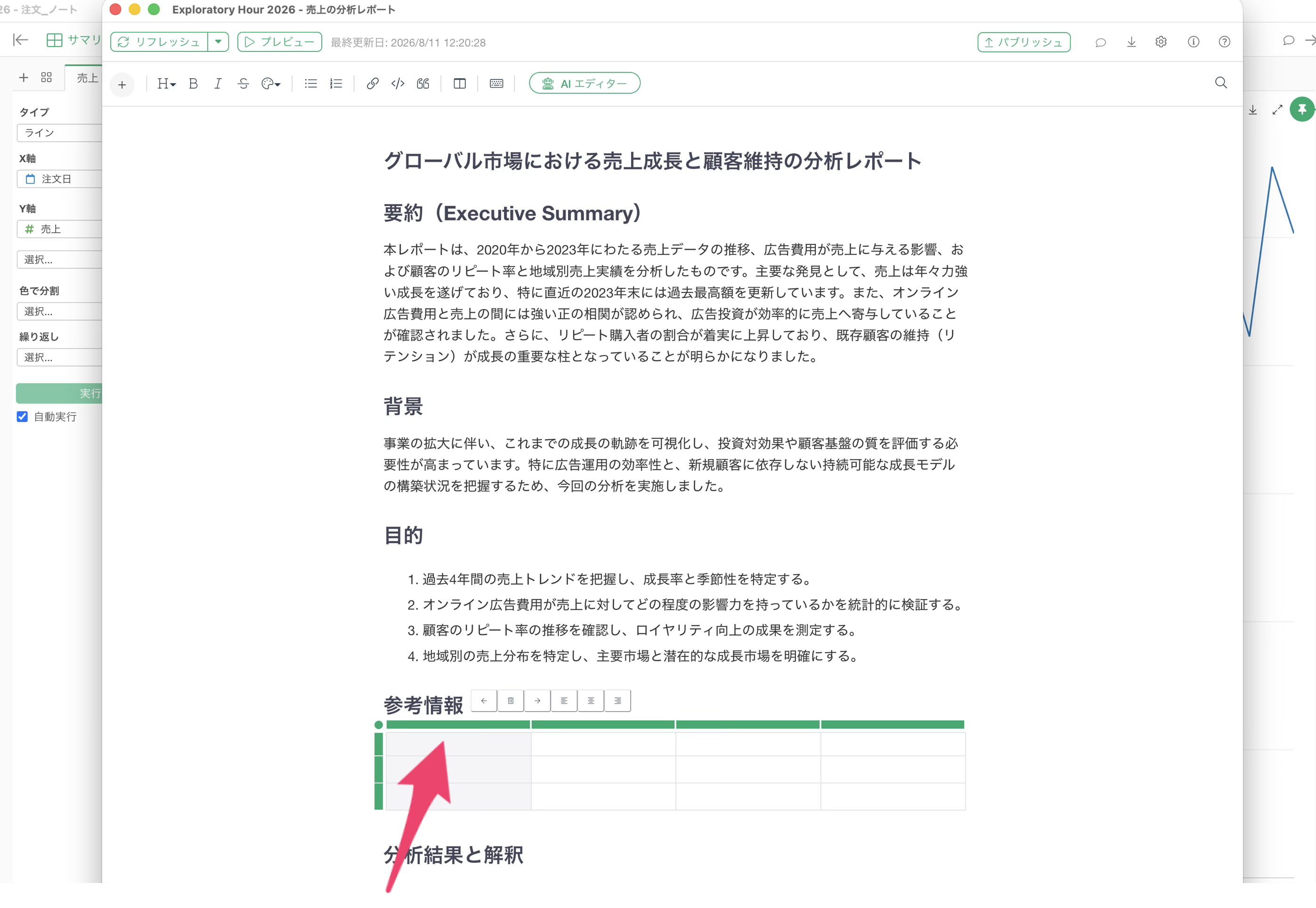Open the X軸 dropdown showing 注文日

click(x=60, y=179)
